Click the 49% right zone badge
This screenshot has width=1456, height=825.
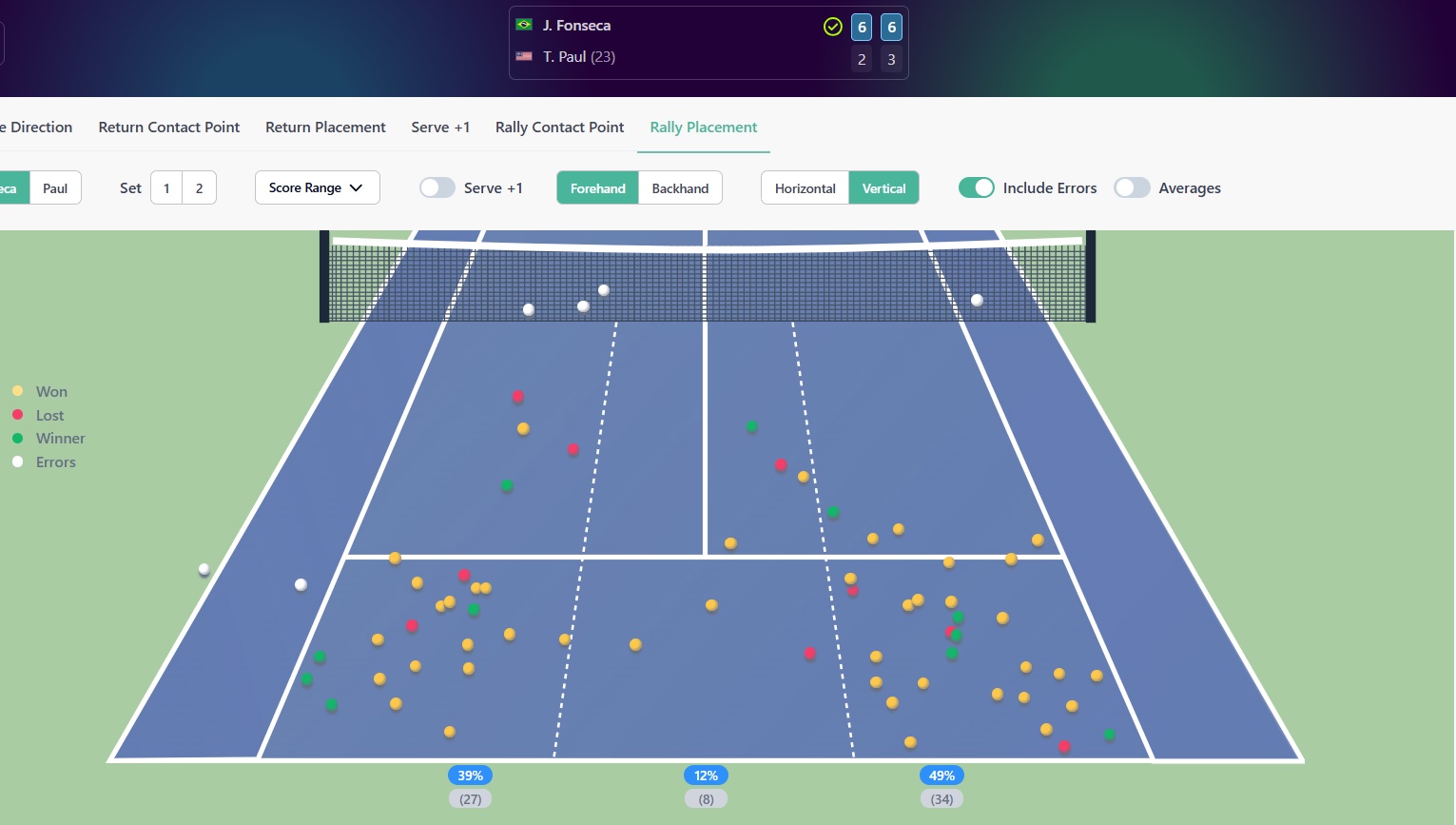click(942, 776)
